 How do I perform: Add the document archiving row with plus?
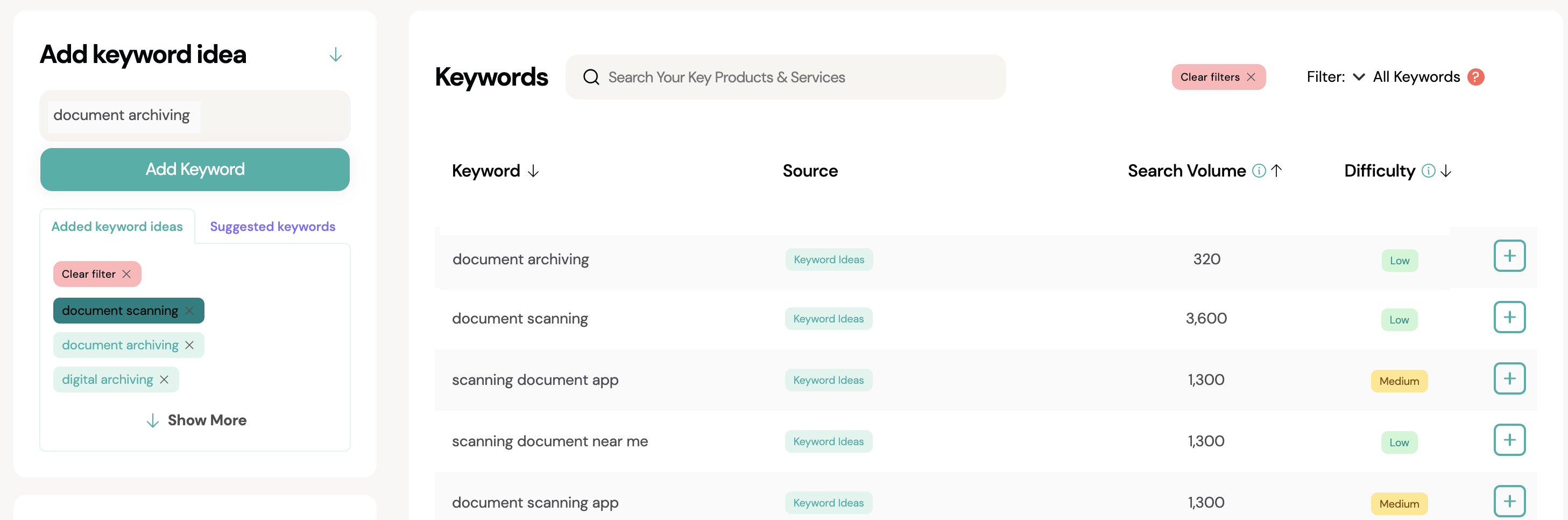[x=1509, y=256]
